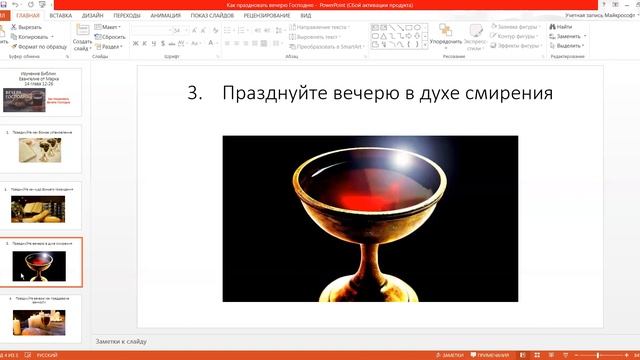Toggle Заметки notes pane in status bar
The image size is (640, 360).
click(450, 355)
